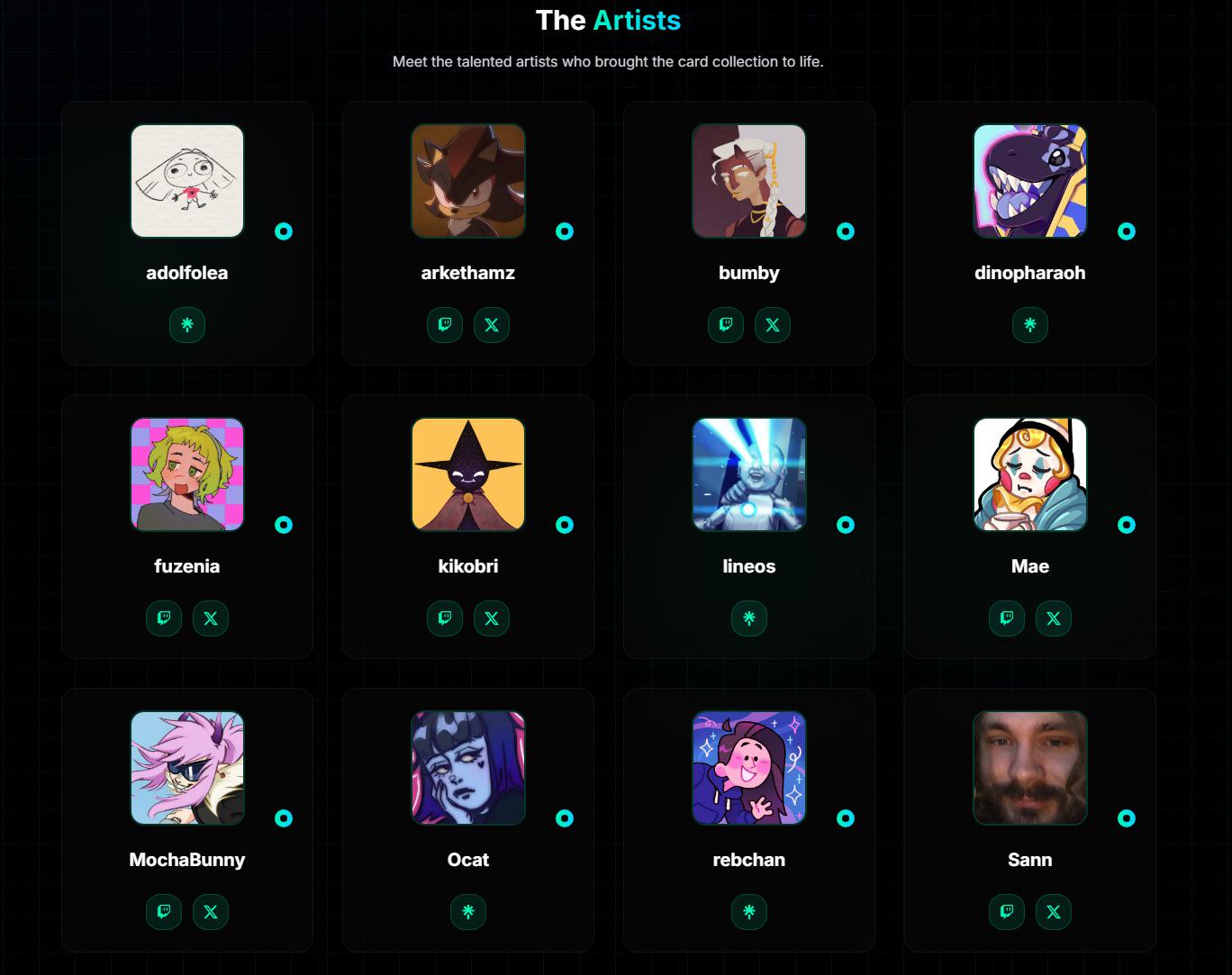1232x975 pixels.
Task: Open Mae's Twitch icon
Action: click(x=1007, y=618)
